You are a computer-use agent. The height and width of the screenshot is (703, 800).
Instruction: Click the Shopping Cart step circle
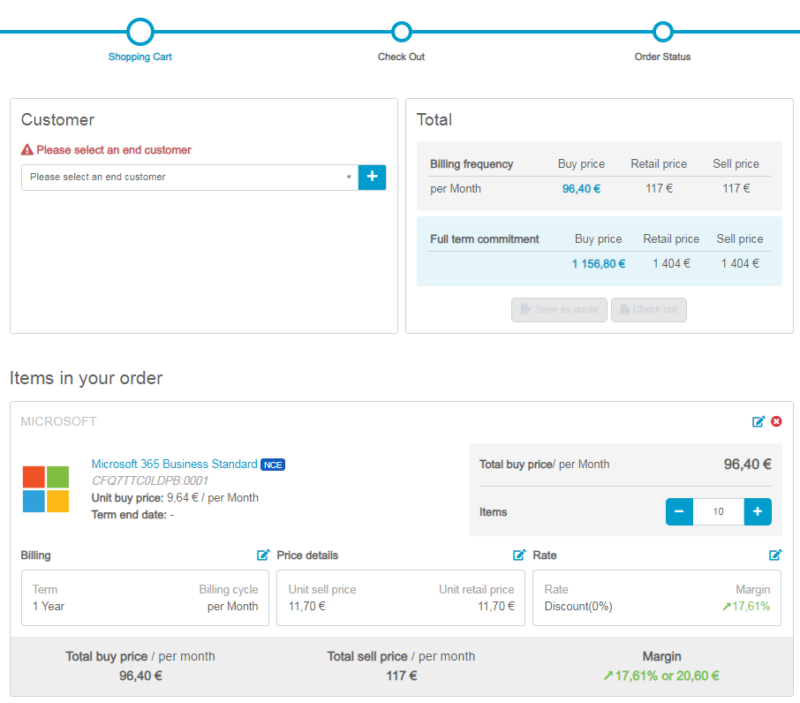coord(141,32)
